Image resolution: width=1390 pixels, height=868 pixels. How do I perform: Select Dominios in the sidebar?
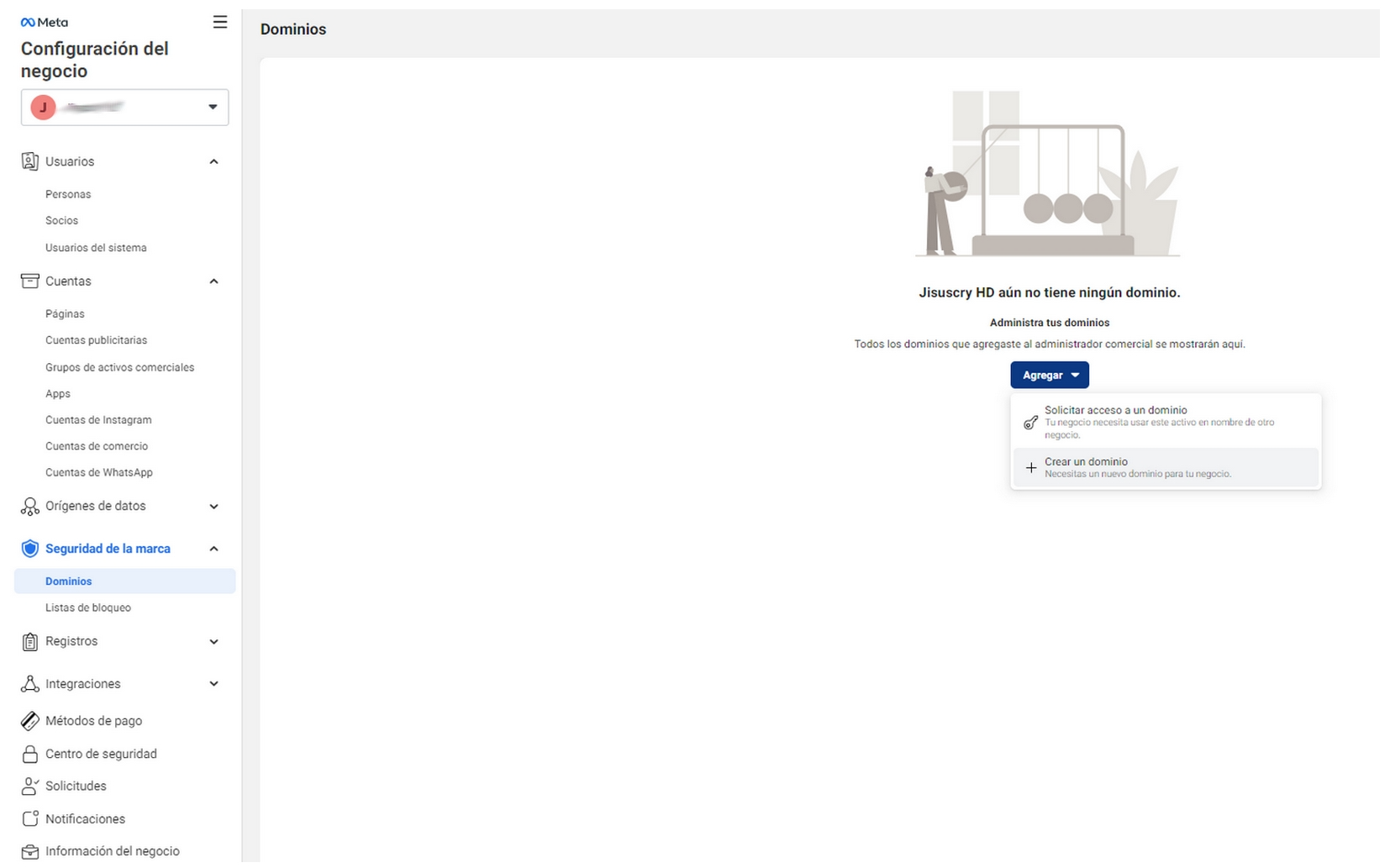[124, 581]
